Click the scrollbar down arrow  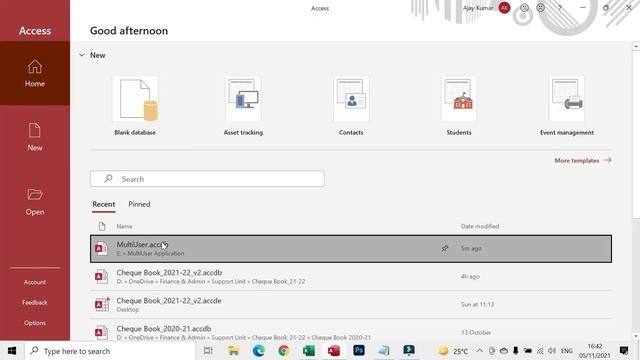coord(636,336)
